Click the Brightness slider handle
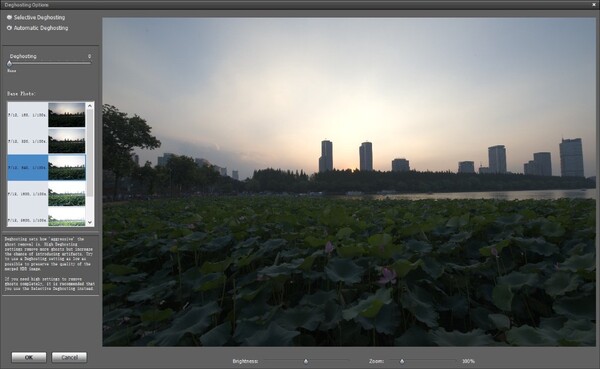 (x=306, y=361)
